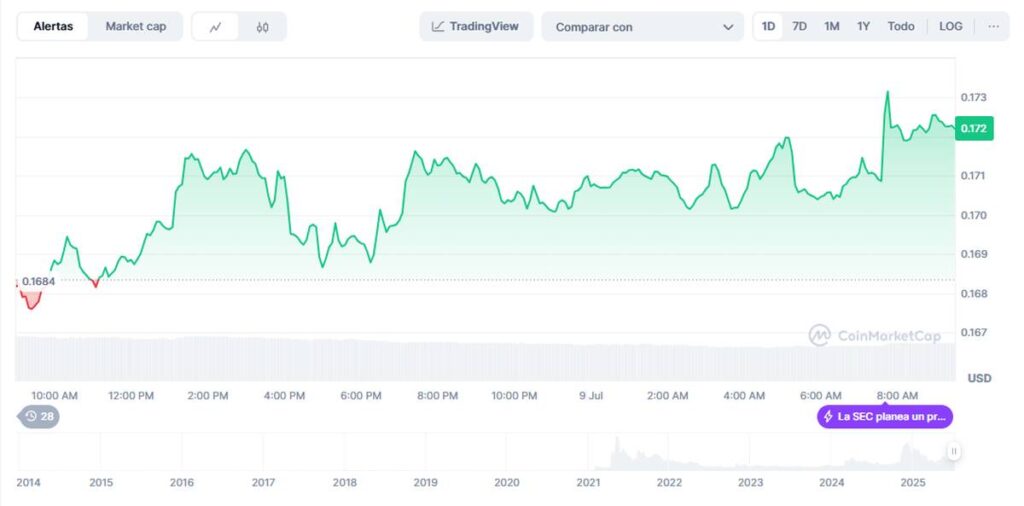Viewport: 1024px width, 506px height.
Task: Click the history icon badge showing 28
Action: (39, 417)
